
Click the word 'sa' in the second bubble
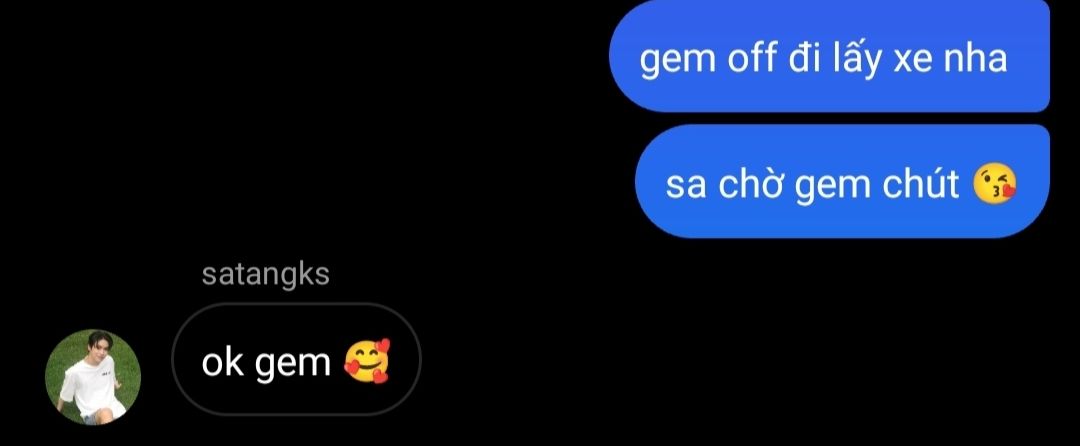[686, 186]
